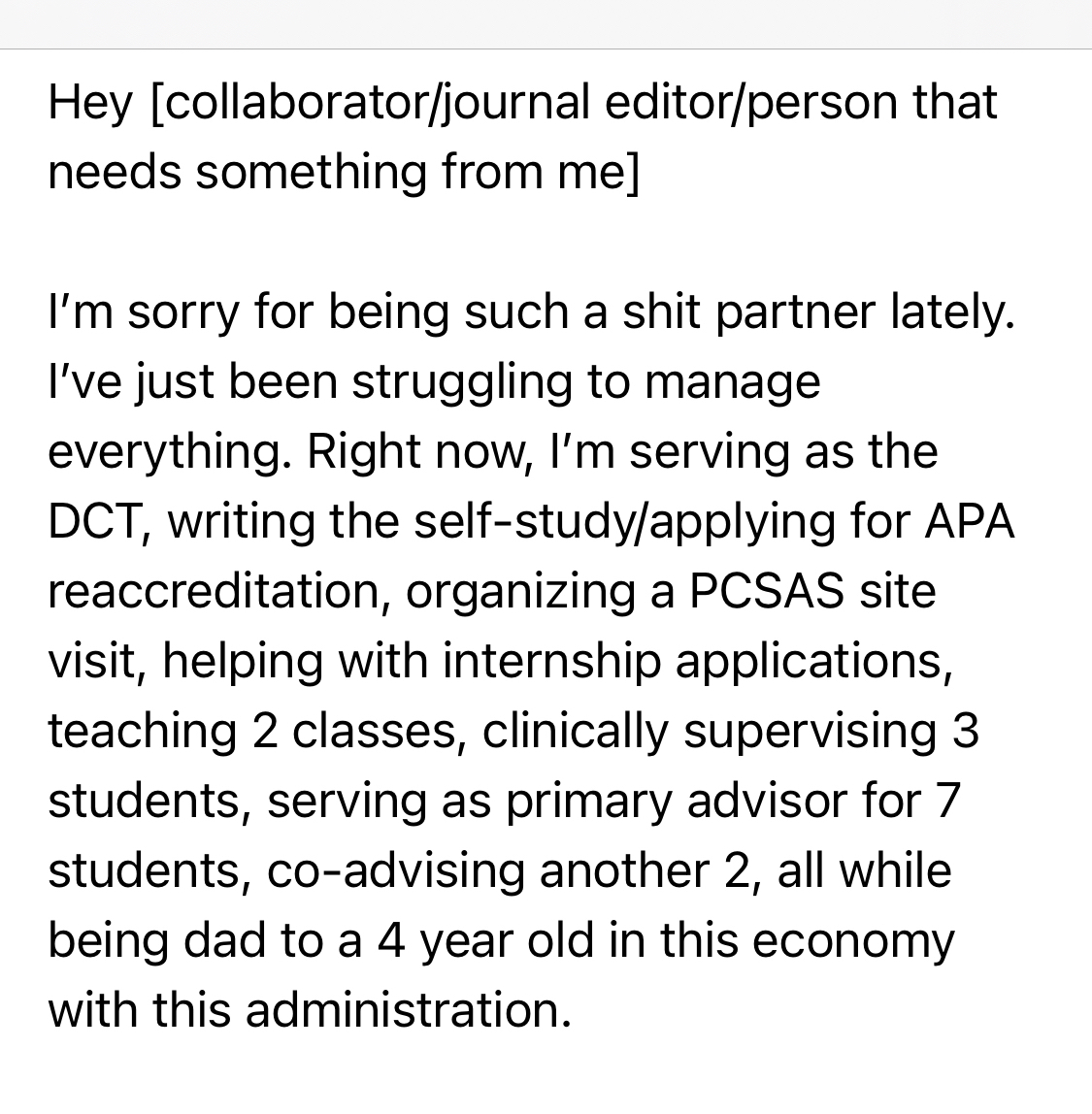The image size is (1092, 1114).
Task: Click the acronym "PCSAS"
Action: 767,592
